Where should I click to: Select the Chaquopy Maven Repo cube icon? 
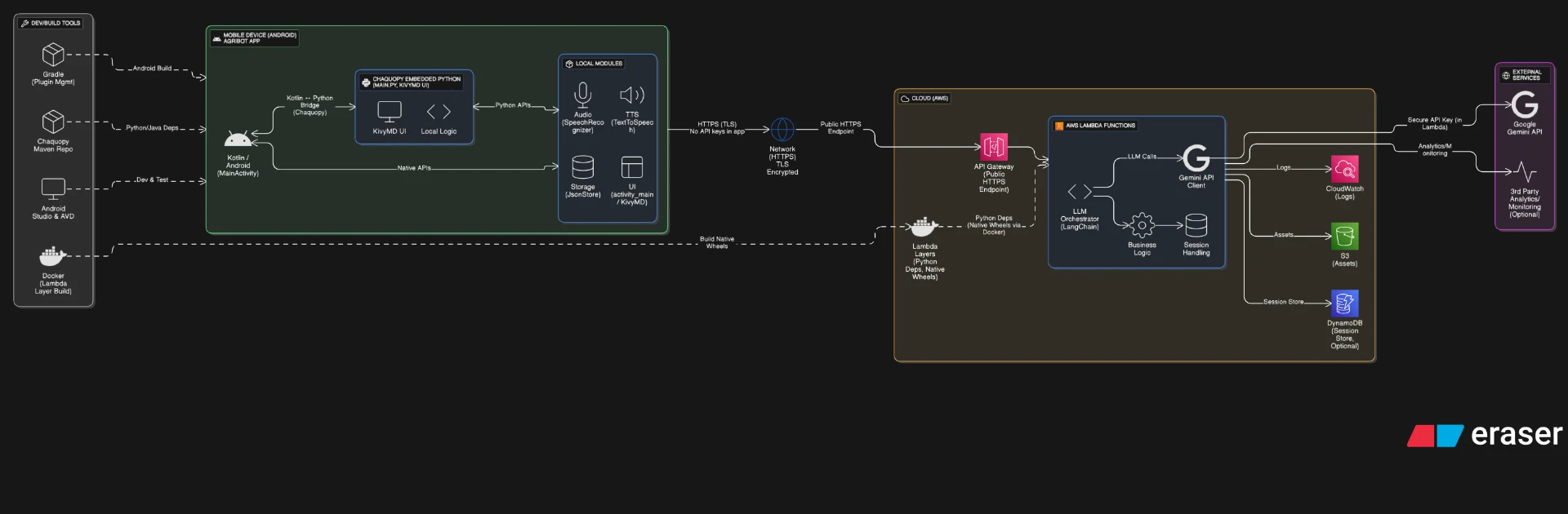[x=53, y=122]
